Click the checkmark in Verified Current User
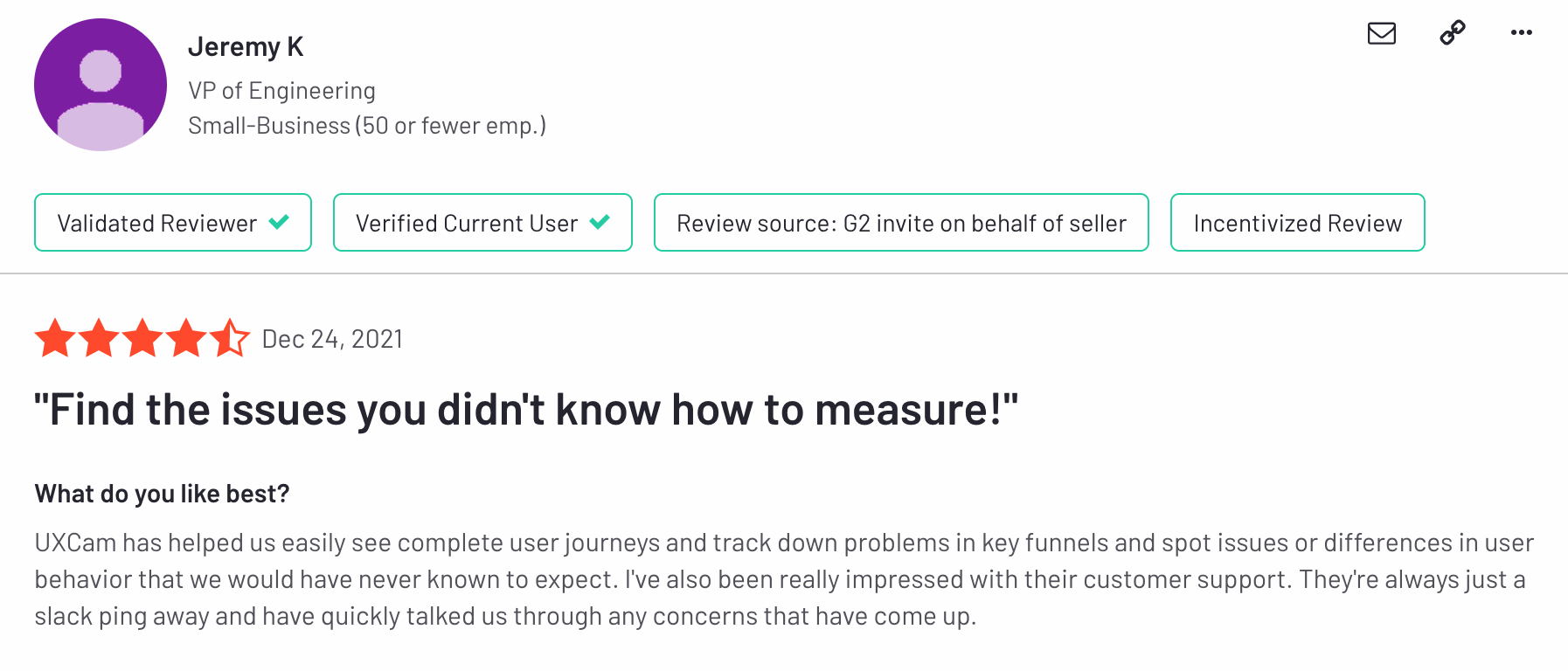Screen dimensions: 1568x671 pyautogui.click(x=600, y=222)
